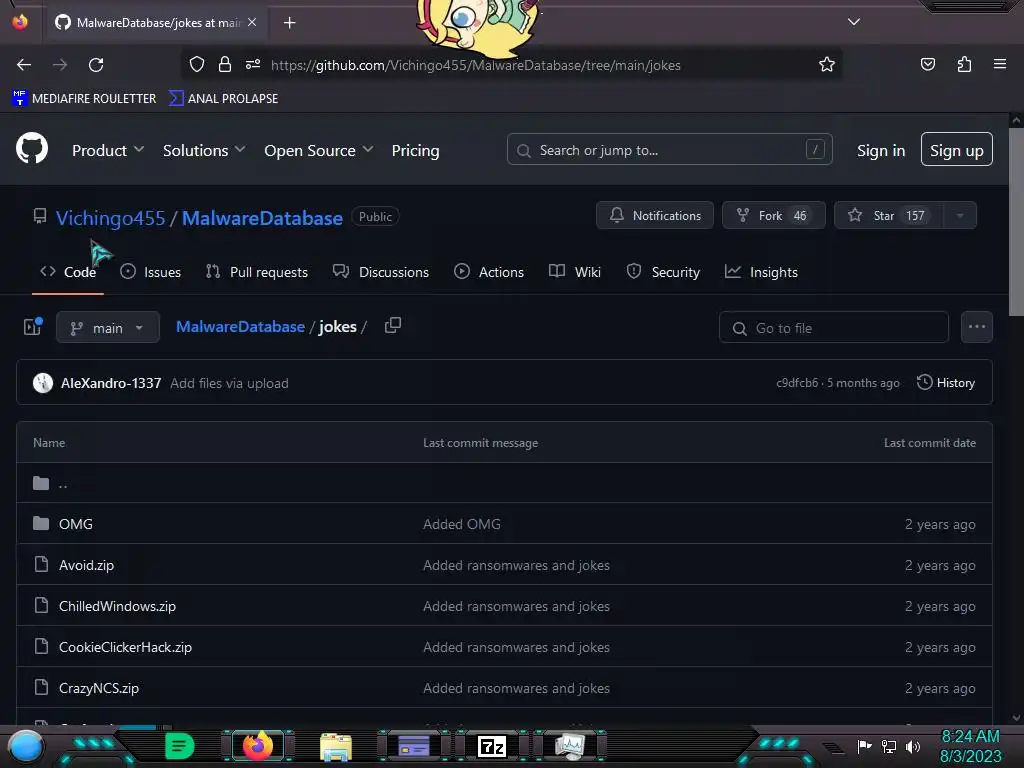
Task: Click the GitHub Octocat home logo
Action: click(32, 148)
